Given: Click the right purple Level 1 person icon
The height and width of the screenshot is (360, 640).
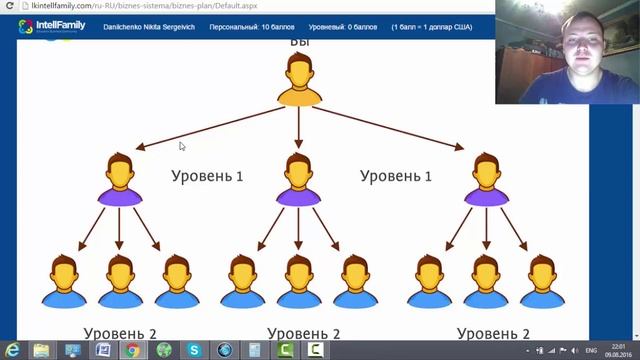Looking at the screenshot, I should (487, 179).
